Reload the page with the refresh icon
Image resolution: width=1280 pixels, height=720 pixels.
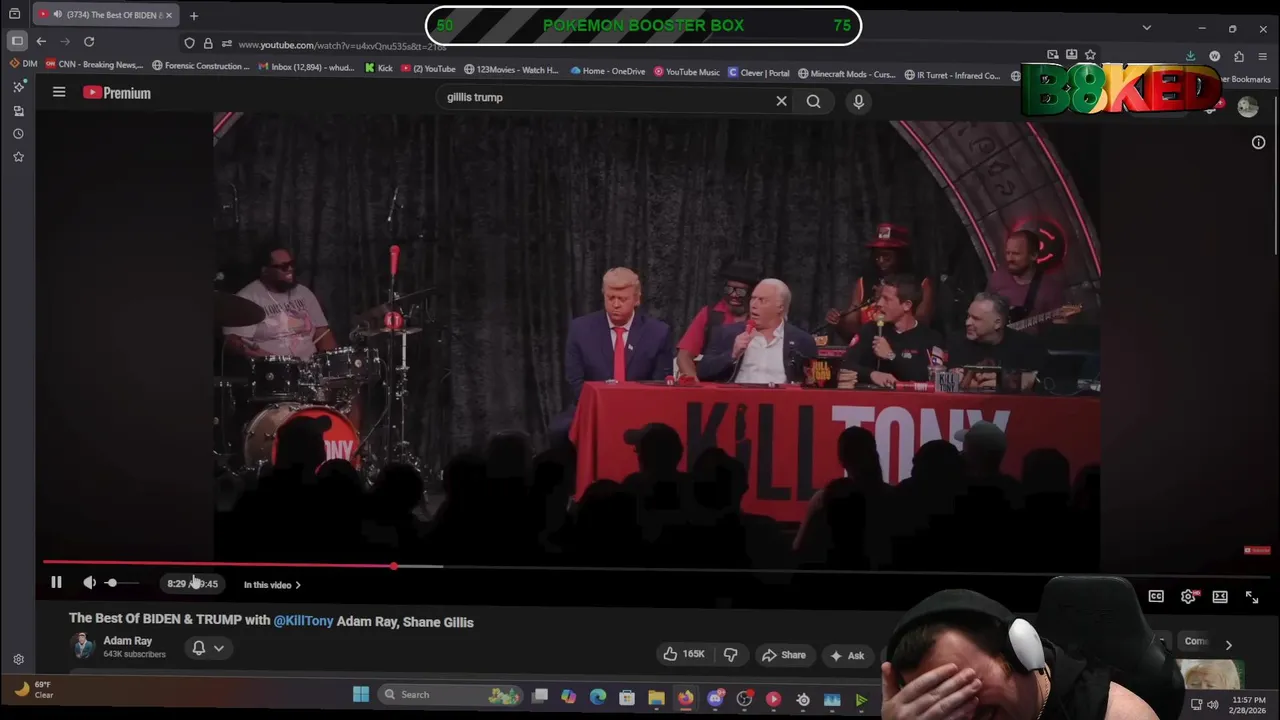click(89, 41)
